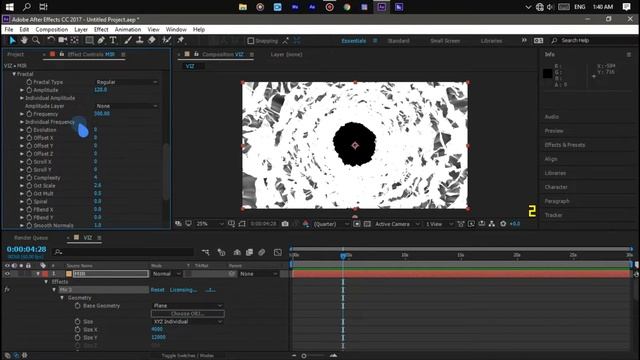
Task: Select the Selection arrow tool
Action: pyautogui.click(x=12, y=40)
